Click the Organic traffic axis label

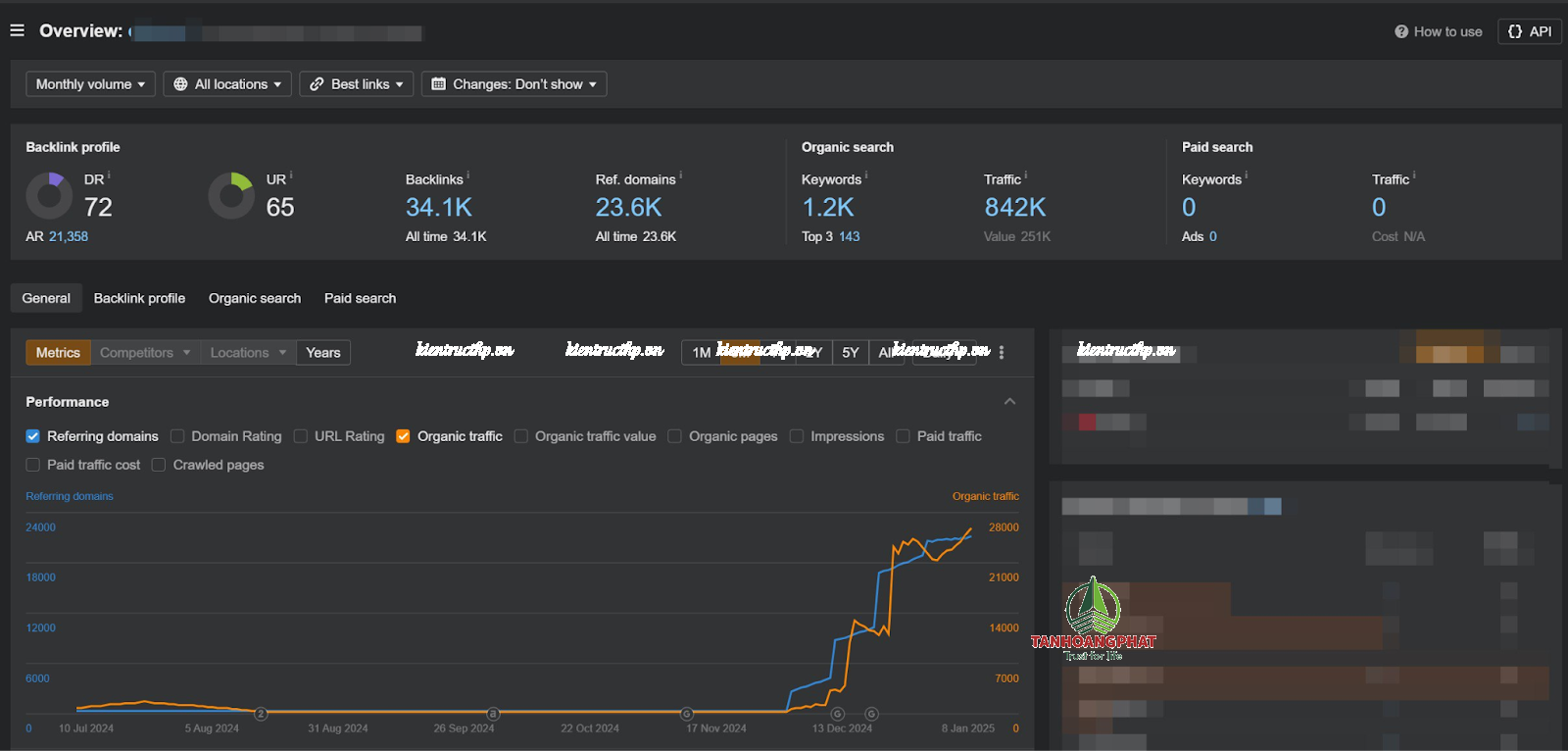986,496
